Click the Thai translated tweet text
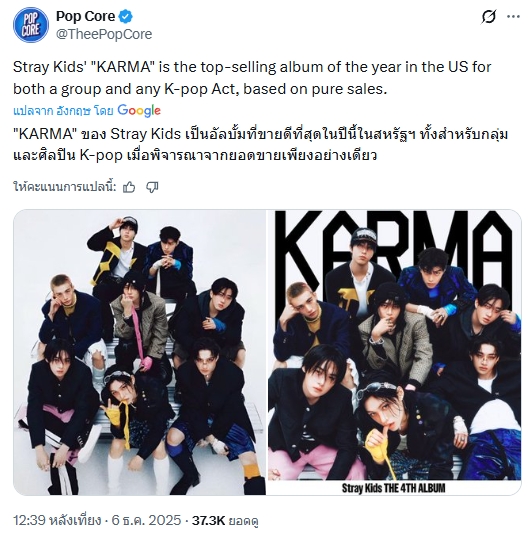 261,145
